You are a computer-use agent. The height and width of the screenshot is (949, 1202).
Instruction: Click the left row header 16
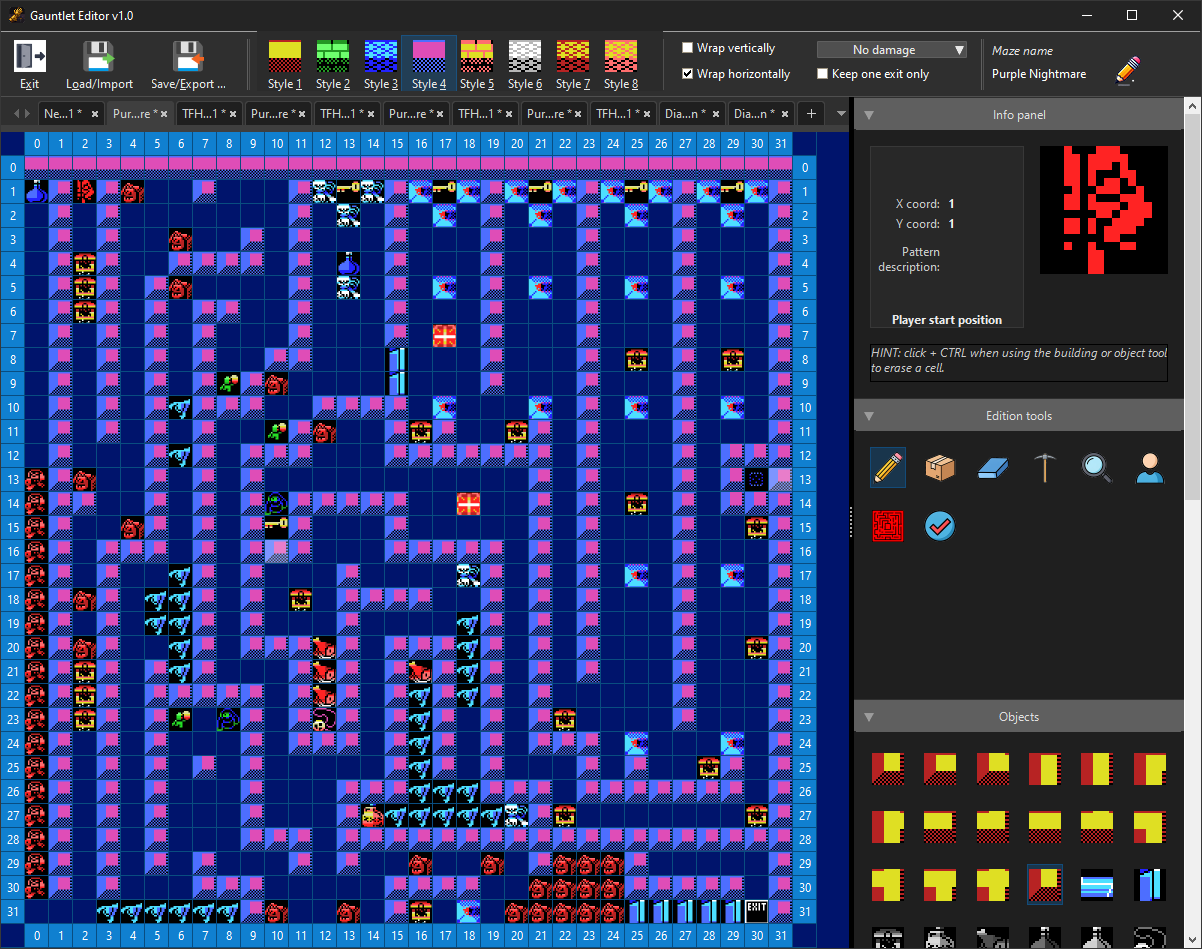pyautogui.click(x=13, y=551)
